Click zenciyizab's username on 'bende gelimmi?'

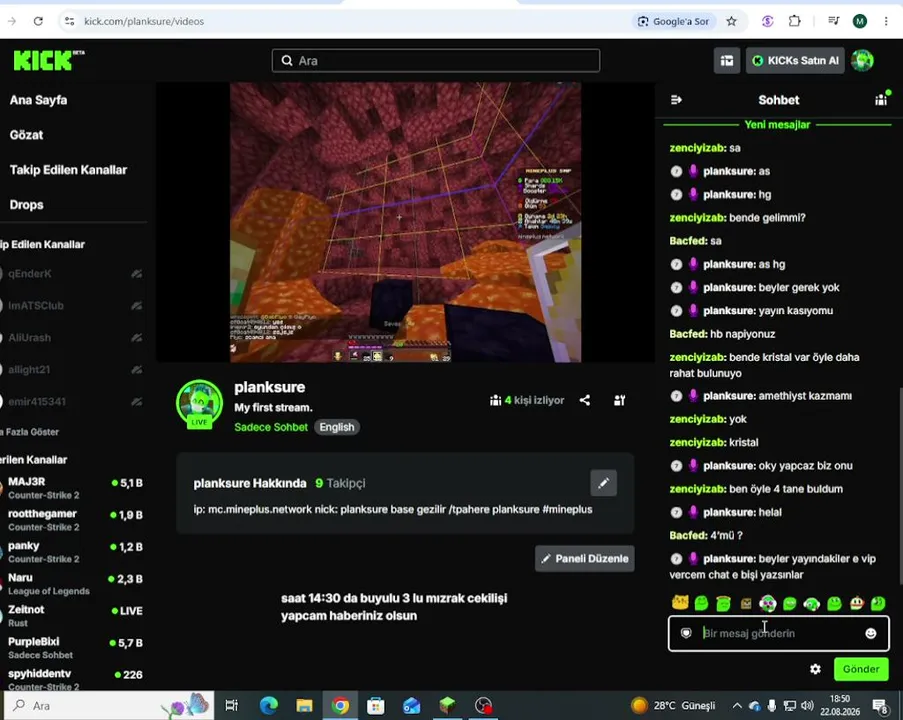click(697, 218)
